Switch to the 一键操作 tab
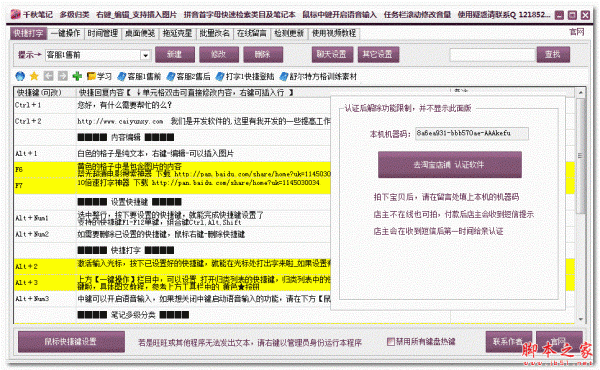This screenshot has width=600, height=370. (x=65, y=33)
